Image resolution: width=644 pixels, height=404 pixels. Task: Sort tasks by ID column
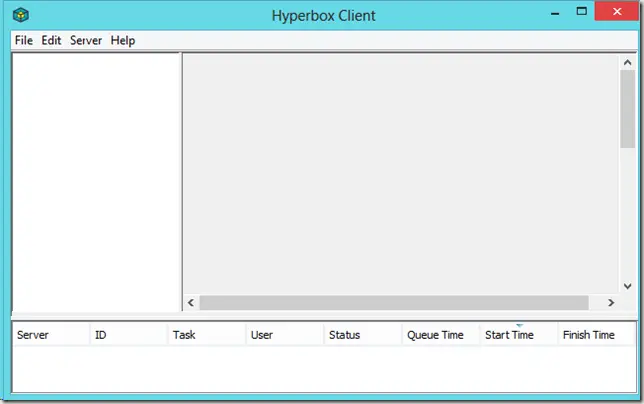[129, 335]
